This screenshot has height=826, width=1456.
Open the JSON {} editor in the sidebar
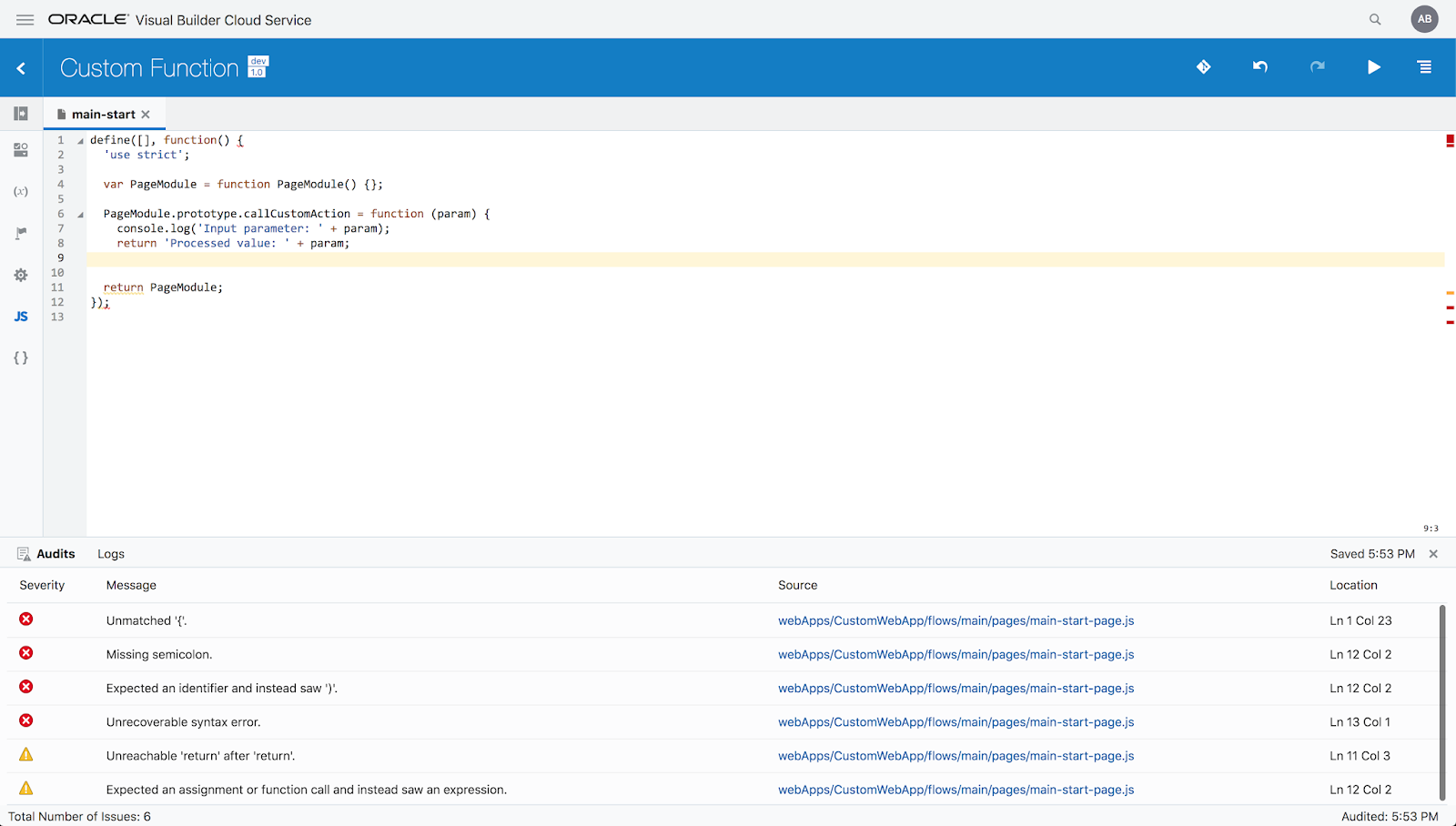coord(20,358)
